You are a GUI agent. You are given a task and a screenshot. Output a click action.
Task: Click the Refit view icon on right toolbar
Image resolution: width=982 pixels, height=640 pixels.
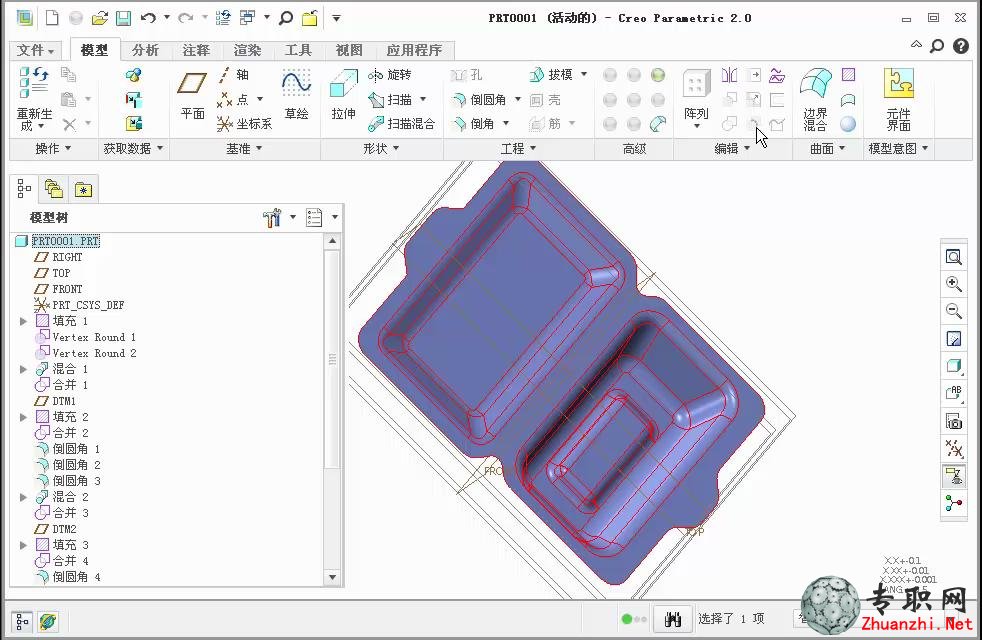pos(954,257)
